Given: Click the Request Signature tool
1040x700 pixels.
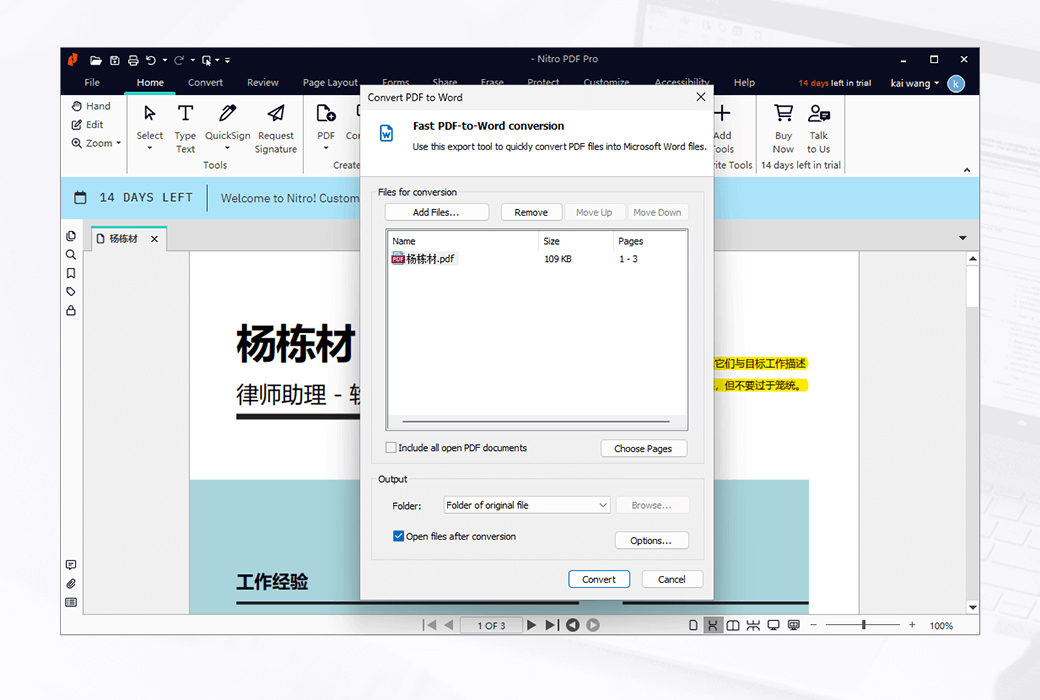Looking at the screenshot, I should [275, 124].
